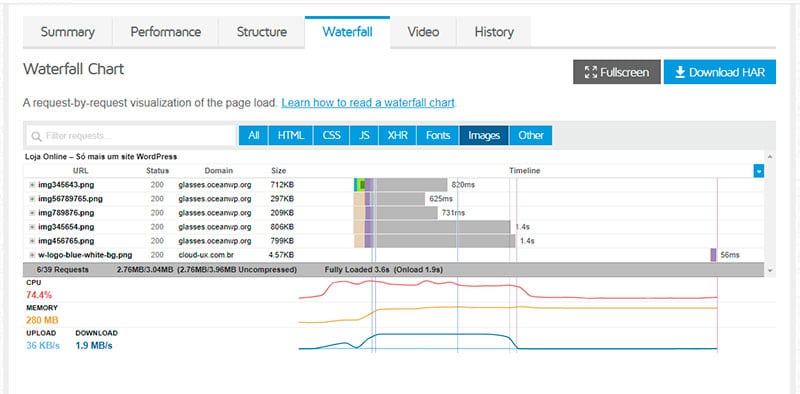Click the Timeline column header
800x394 pixels.
point(524,171)
